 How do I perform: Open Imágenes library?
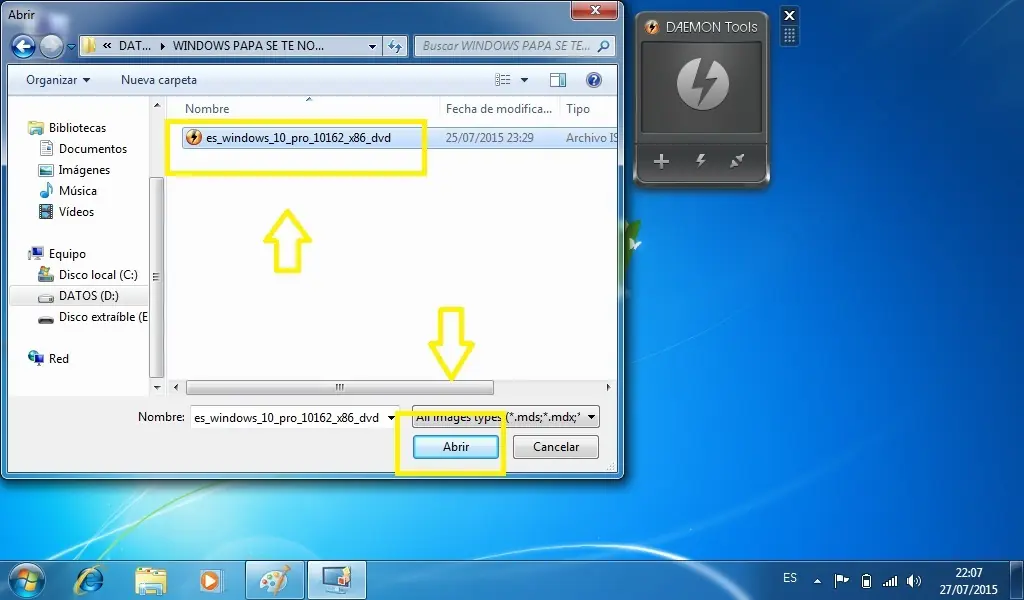(x=84, y=170)
